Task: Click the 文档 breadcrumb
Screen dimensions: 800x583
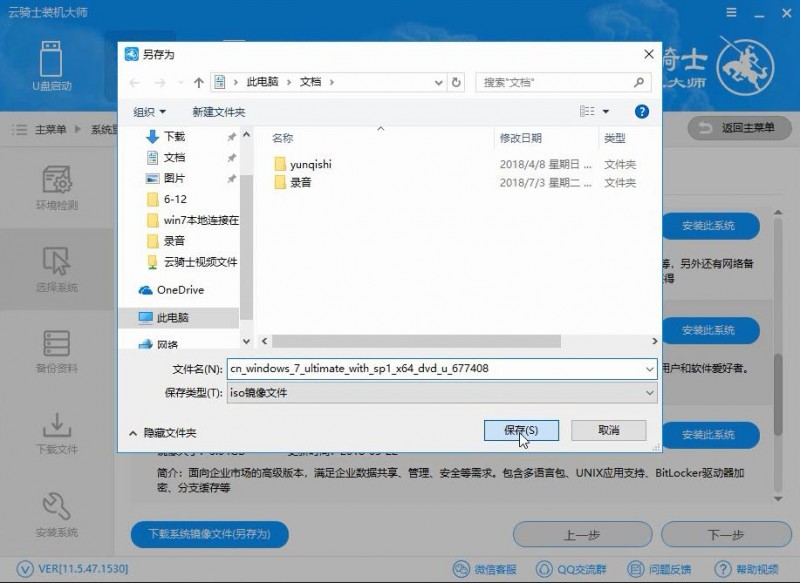Action: point(310,82)
